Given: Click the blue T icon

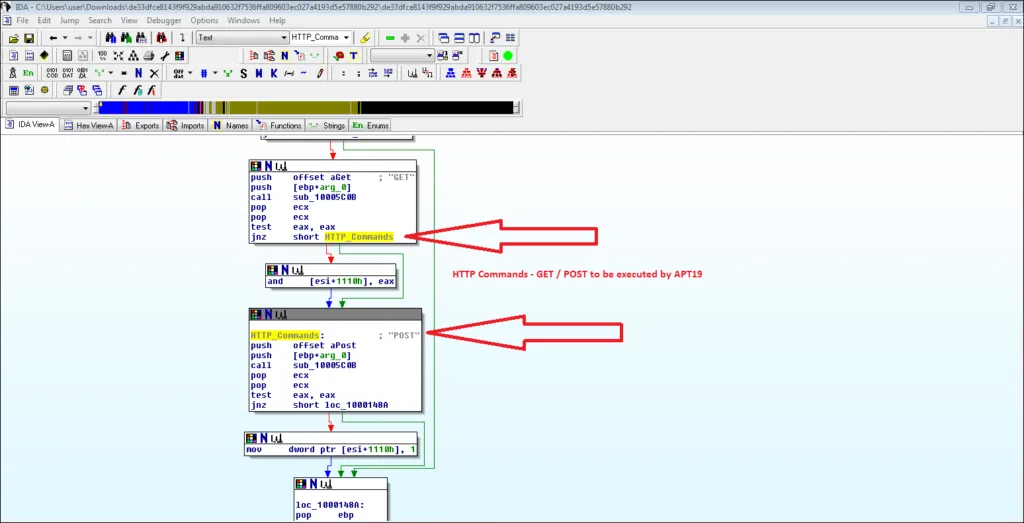Looking at the screenshot, I should coord(353,55).
